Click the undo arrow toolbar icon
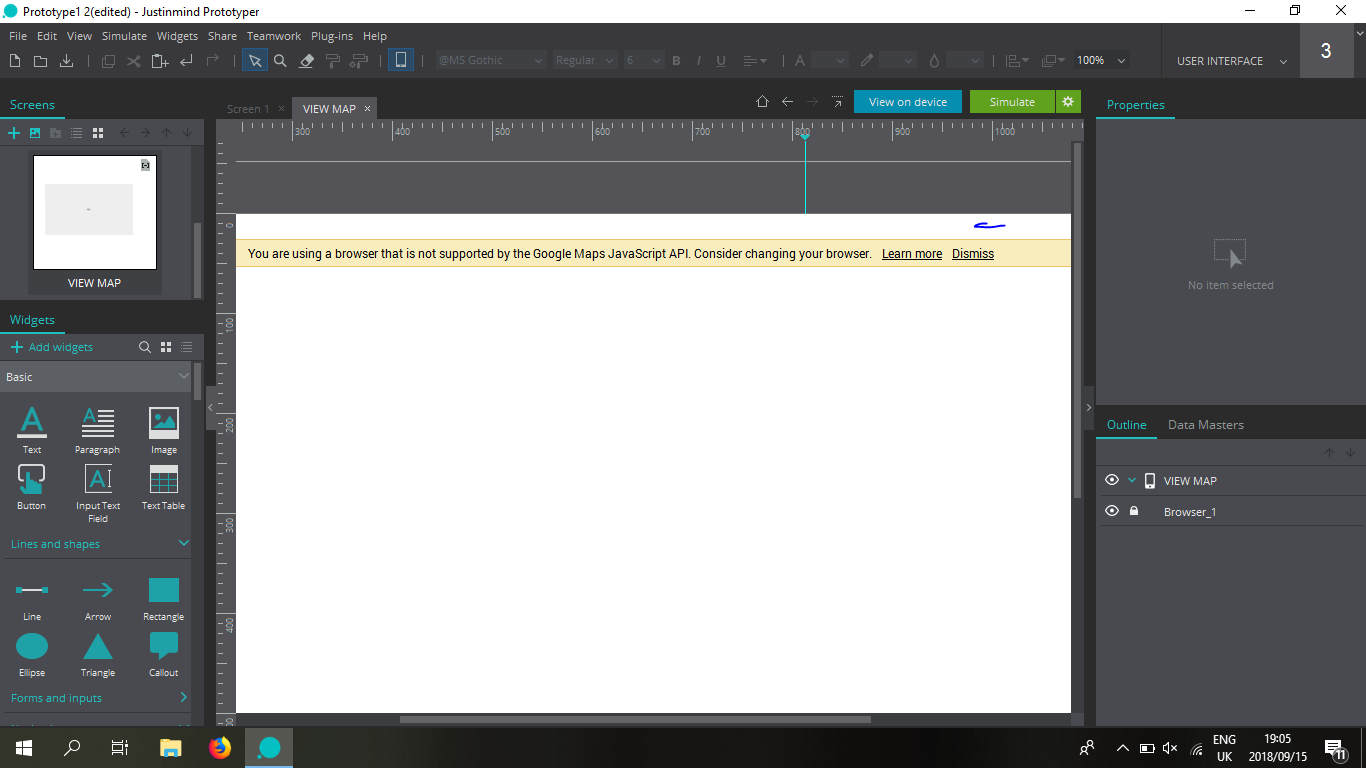 pyautogui.click(x=186, y=61)
